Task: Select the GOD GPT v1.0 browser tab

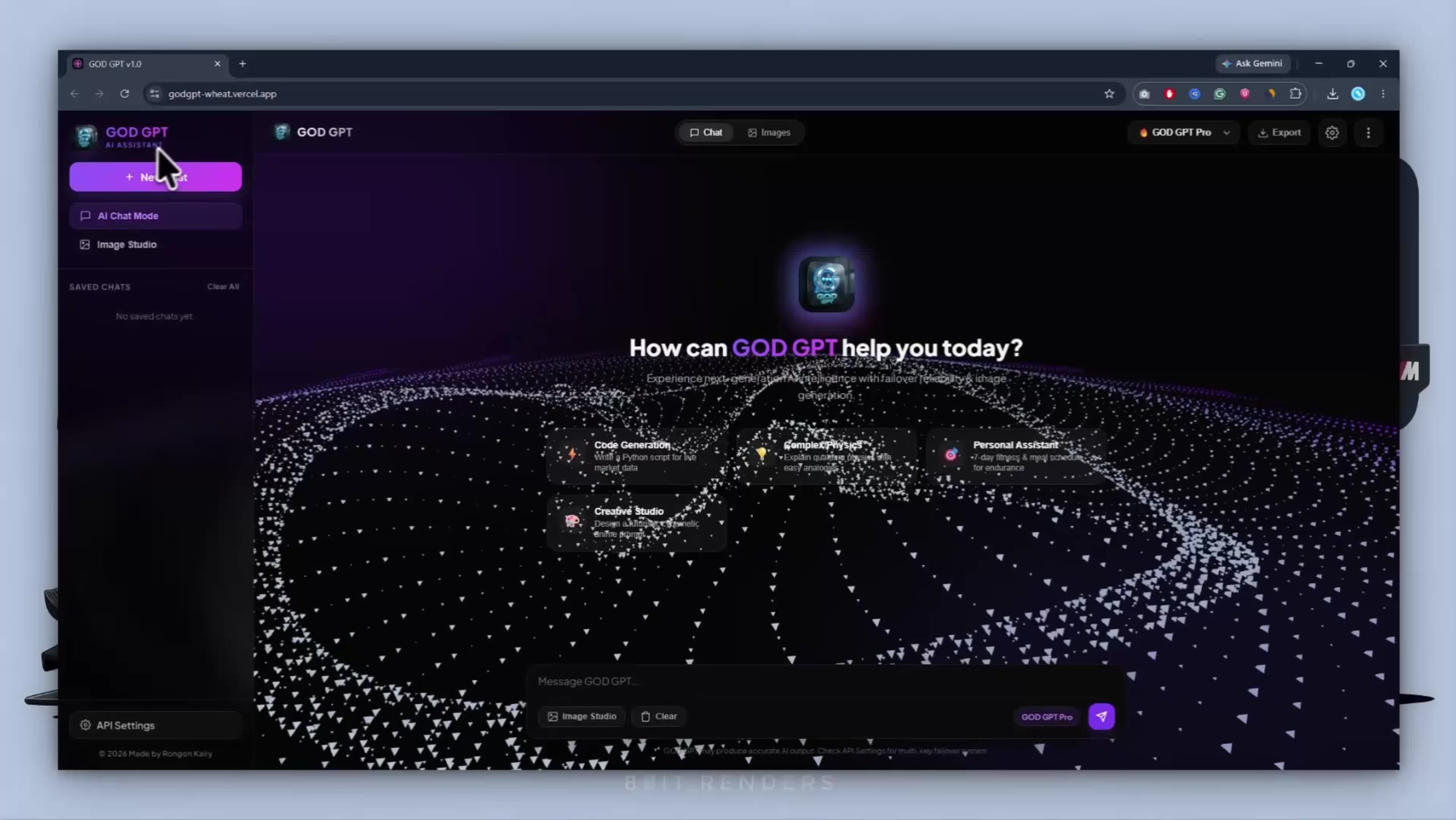Action: click(148, 64)
